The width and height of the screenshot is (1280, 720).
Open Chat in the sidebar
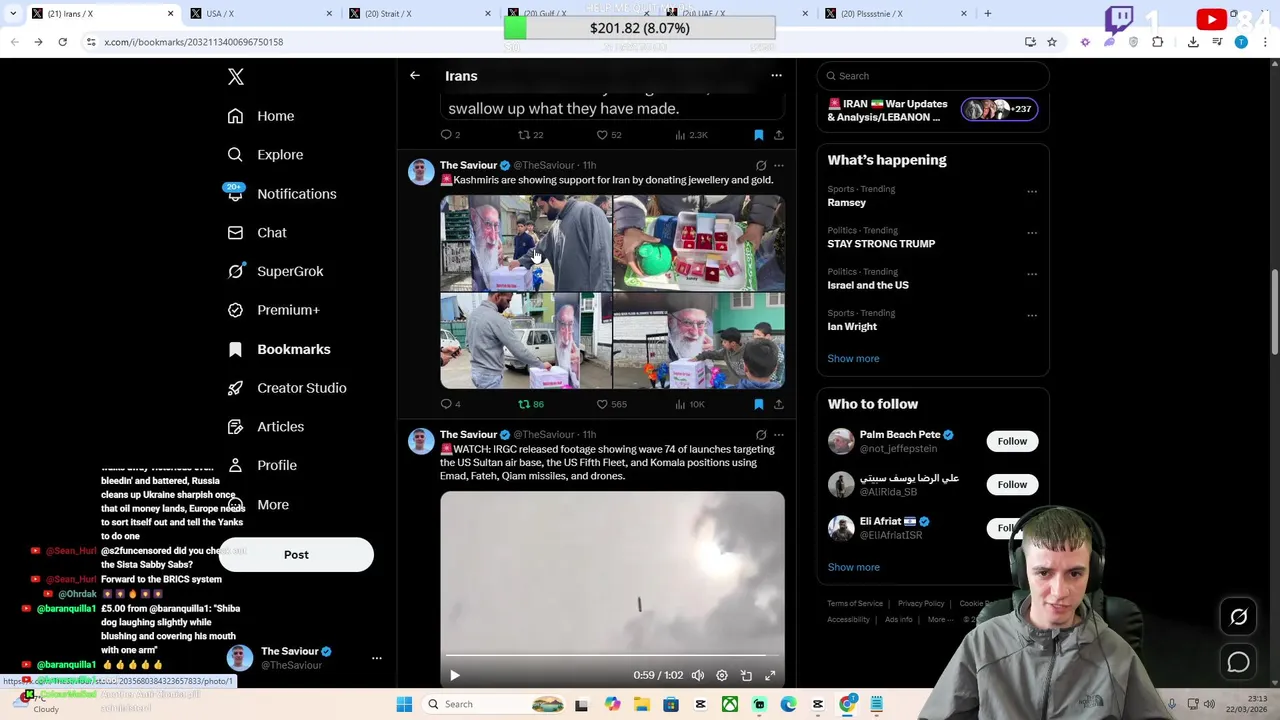click(257, 233)
